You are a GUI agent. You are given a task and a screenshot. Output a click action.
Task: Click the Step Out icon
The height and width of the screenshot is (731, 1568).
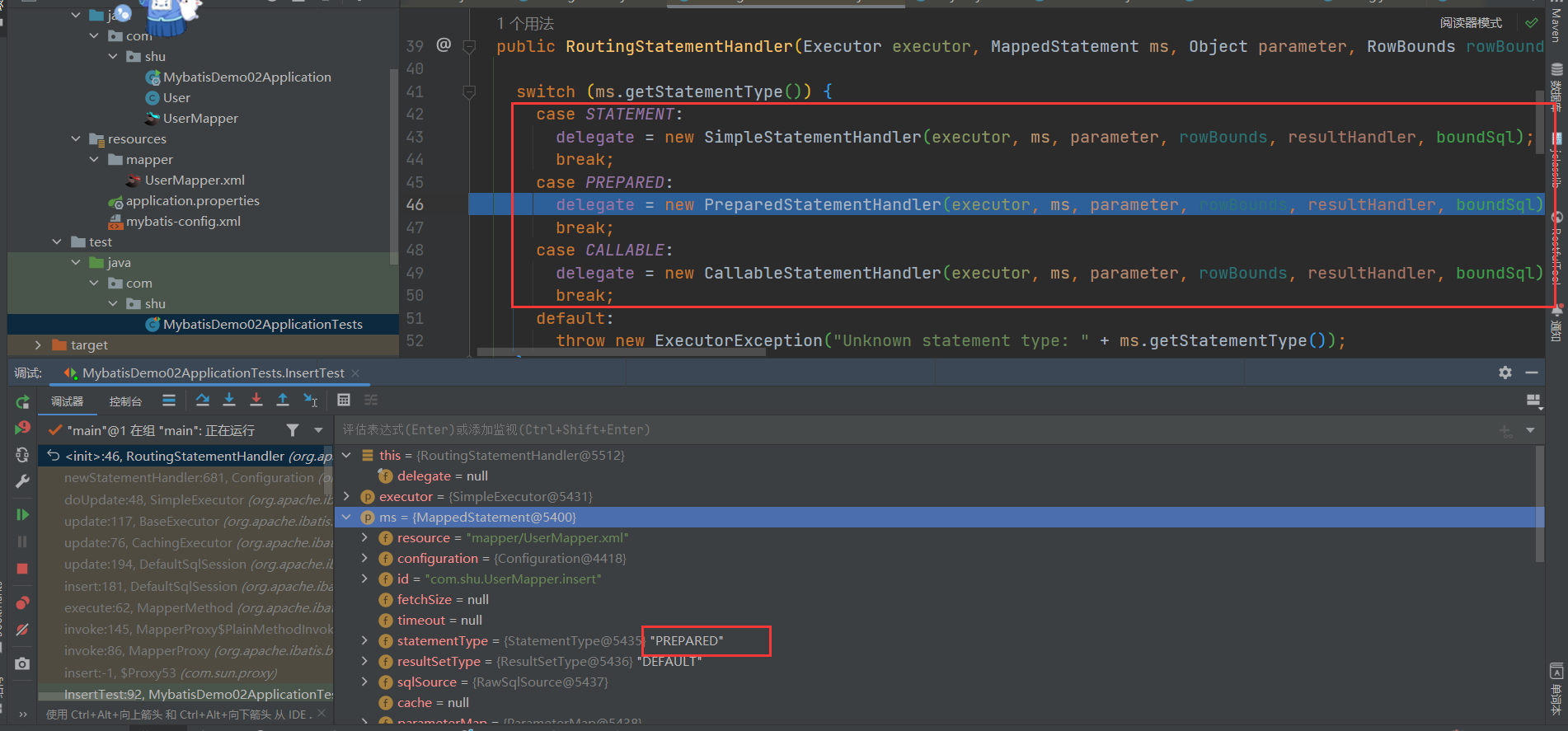(283, 401)
